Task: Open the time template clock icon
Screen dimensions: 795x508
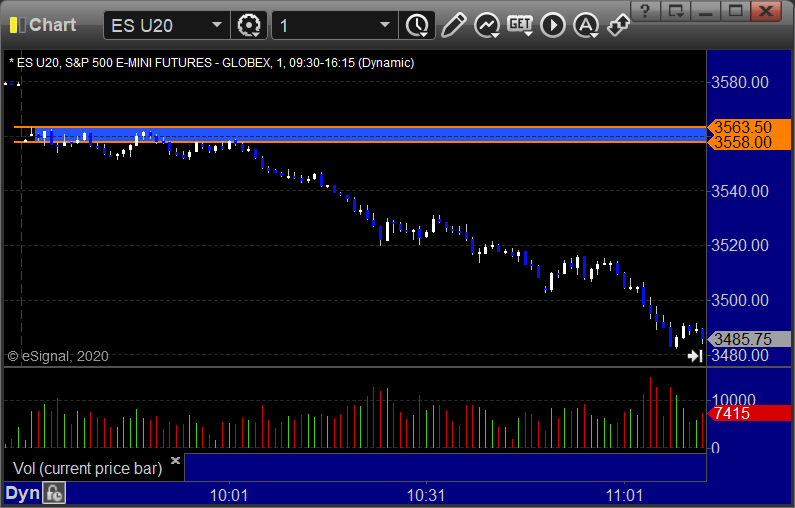Action: 417,25
